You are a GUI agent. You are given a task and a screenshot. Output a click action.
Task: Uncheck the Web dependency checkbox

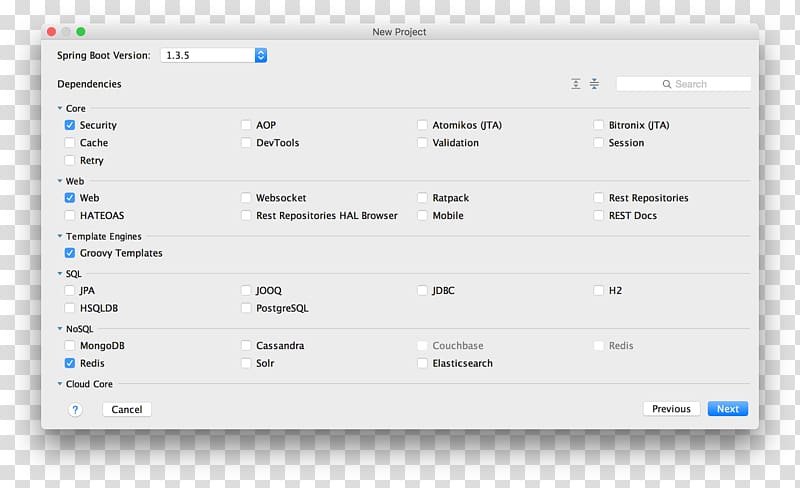pyautogui.click(x=70, y=198)
